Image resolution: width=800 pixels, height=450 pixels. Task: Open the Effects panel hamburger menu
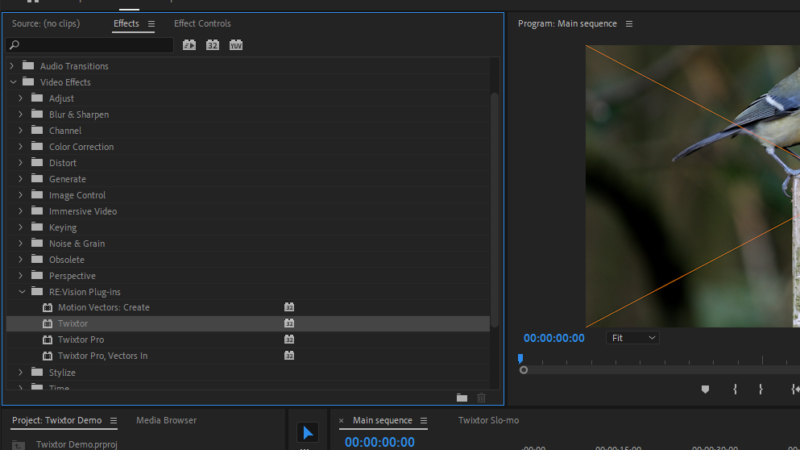152,24
